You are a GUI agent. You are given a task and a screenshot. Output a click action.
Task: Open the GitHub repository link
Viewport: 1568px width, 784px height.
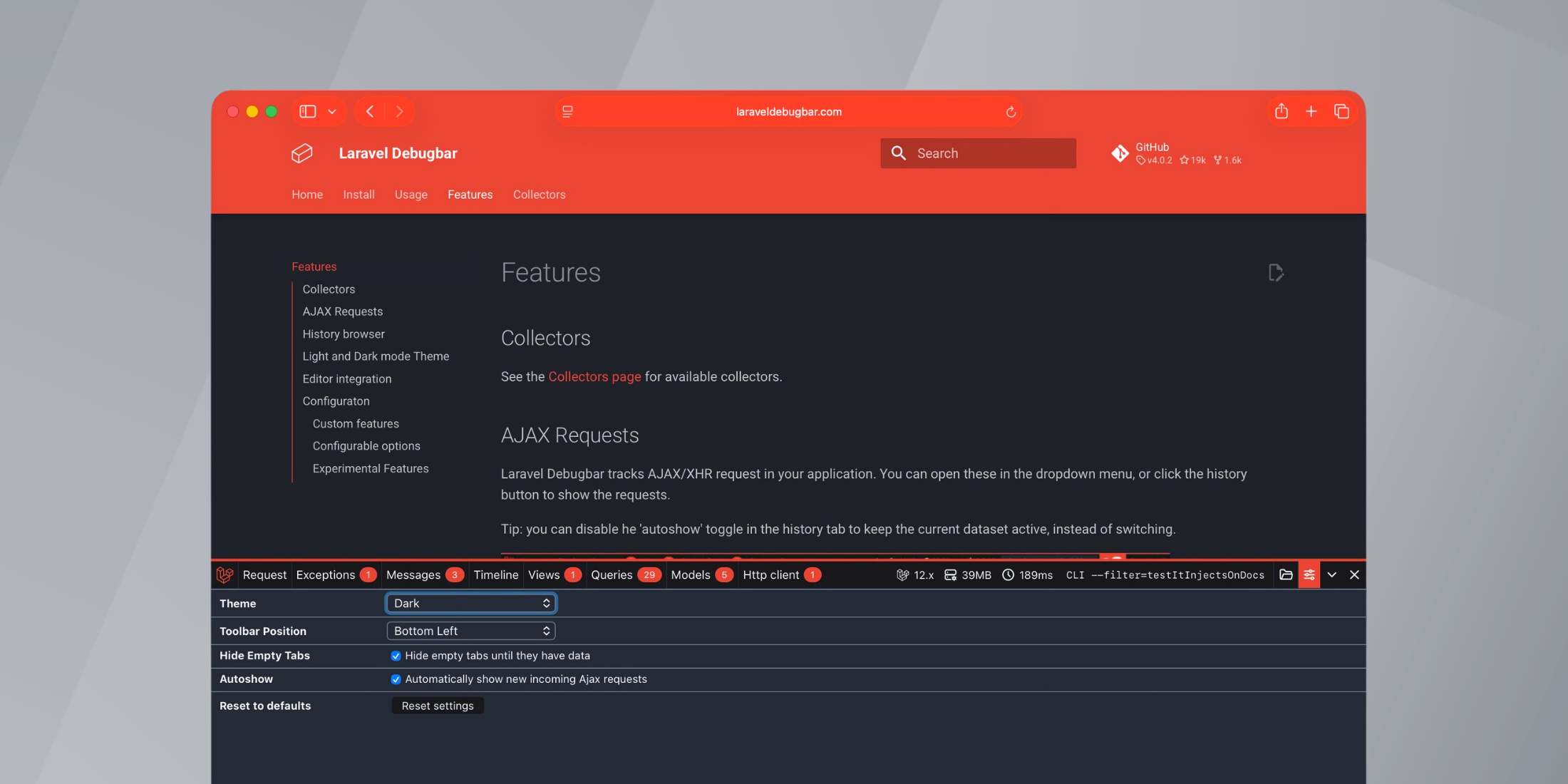point(1152,148)
